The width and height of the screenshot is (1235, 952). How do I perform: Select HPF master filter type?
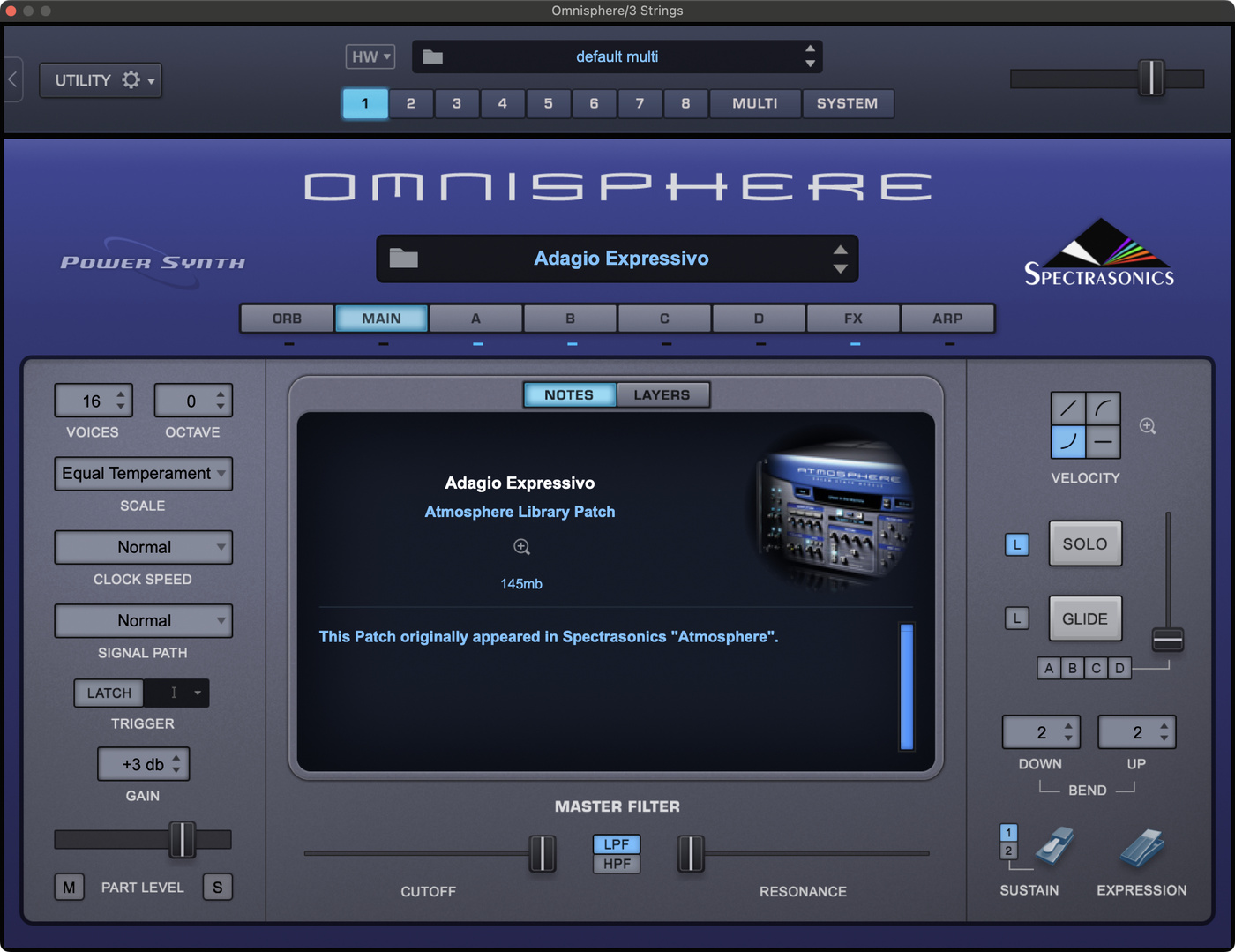617,864
